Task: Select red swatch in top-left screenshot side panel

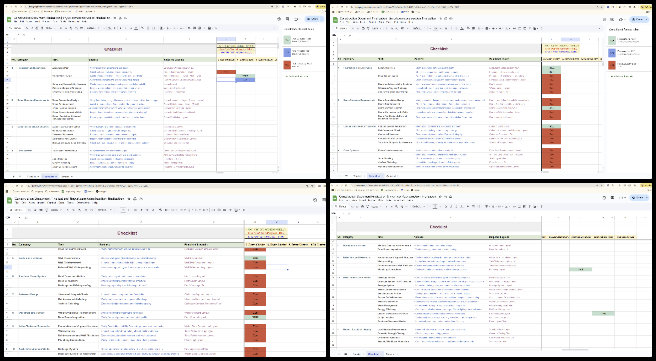Action: pos(287,65)
